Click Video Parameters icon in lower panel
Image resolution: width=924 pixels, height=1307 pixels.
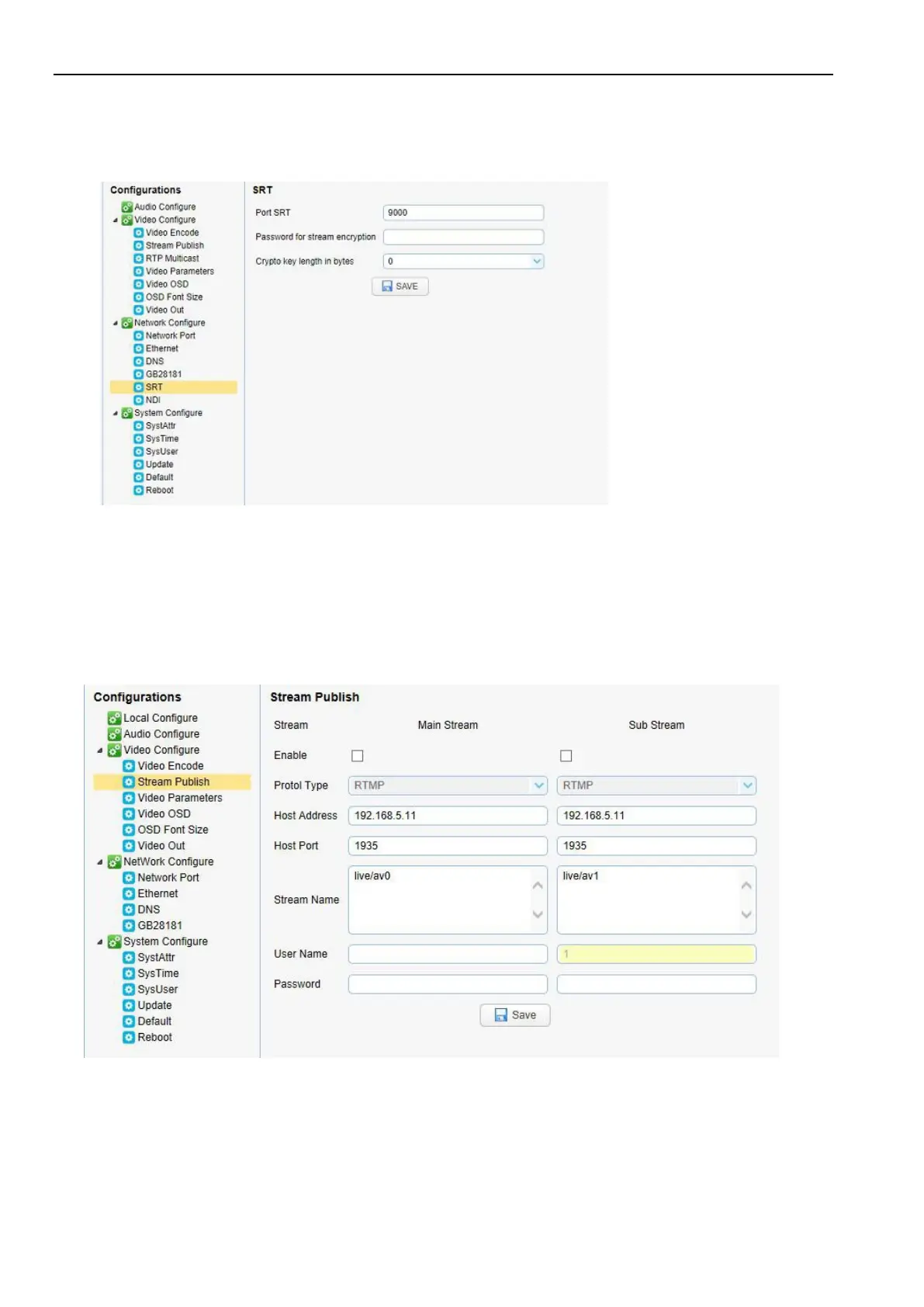tap(129, 798)
